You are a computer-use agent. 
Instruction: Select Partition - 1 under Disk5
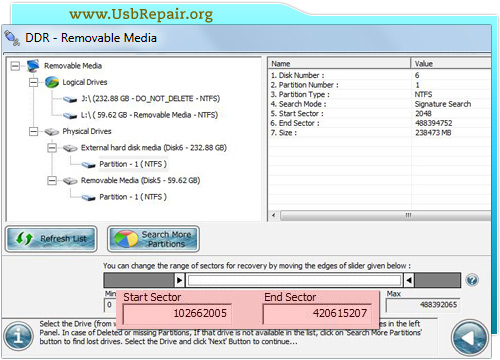tap(133, 197)
